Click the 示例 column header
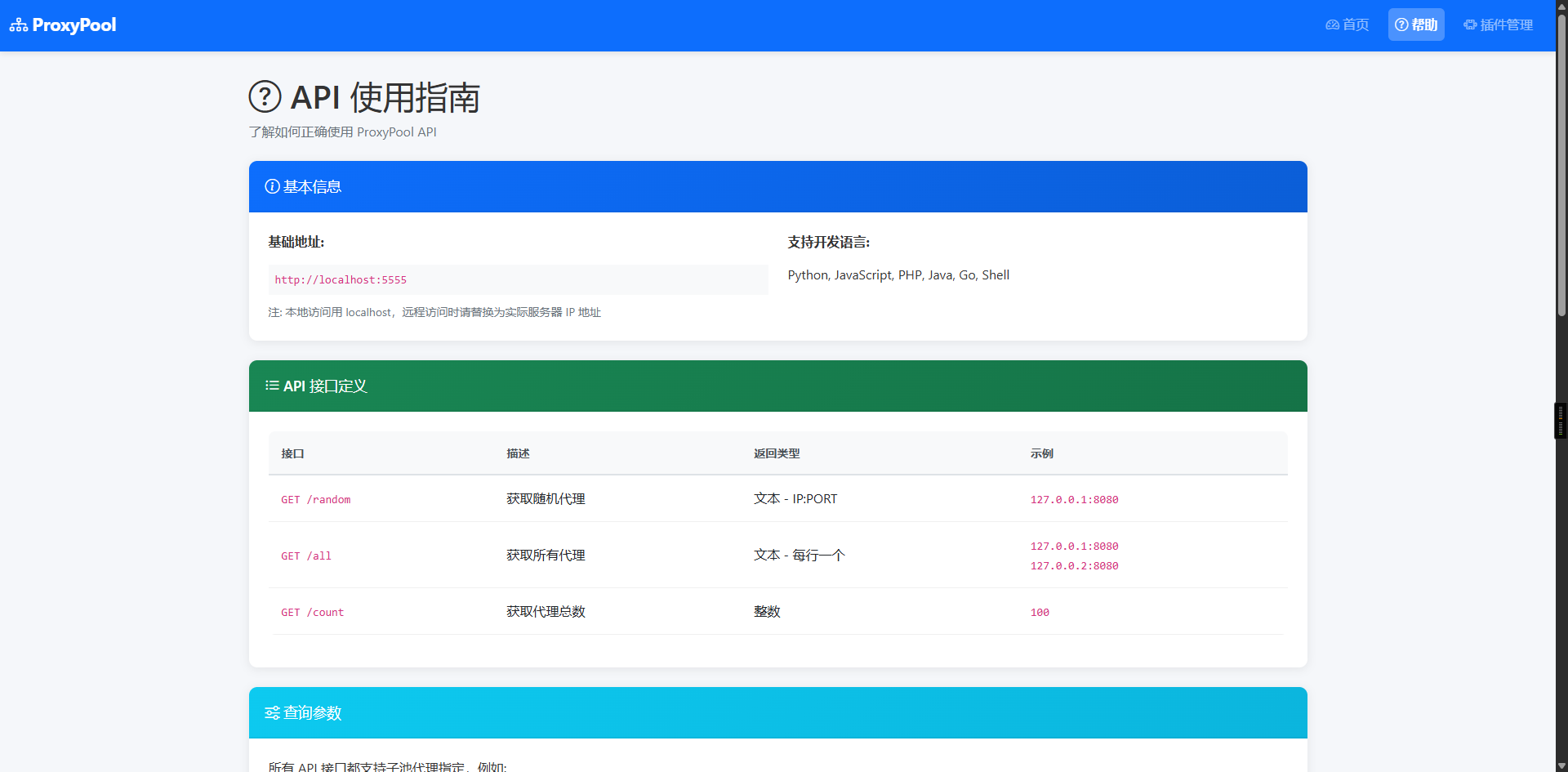 (1042, 453)
